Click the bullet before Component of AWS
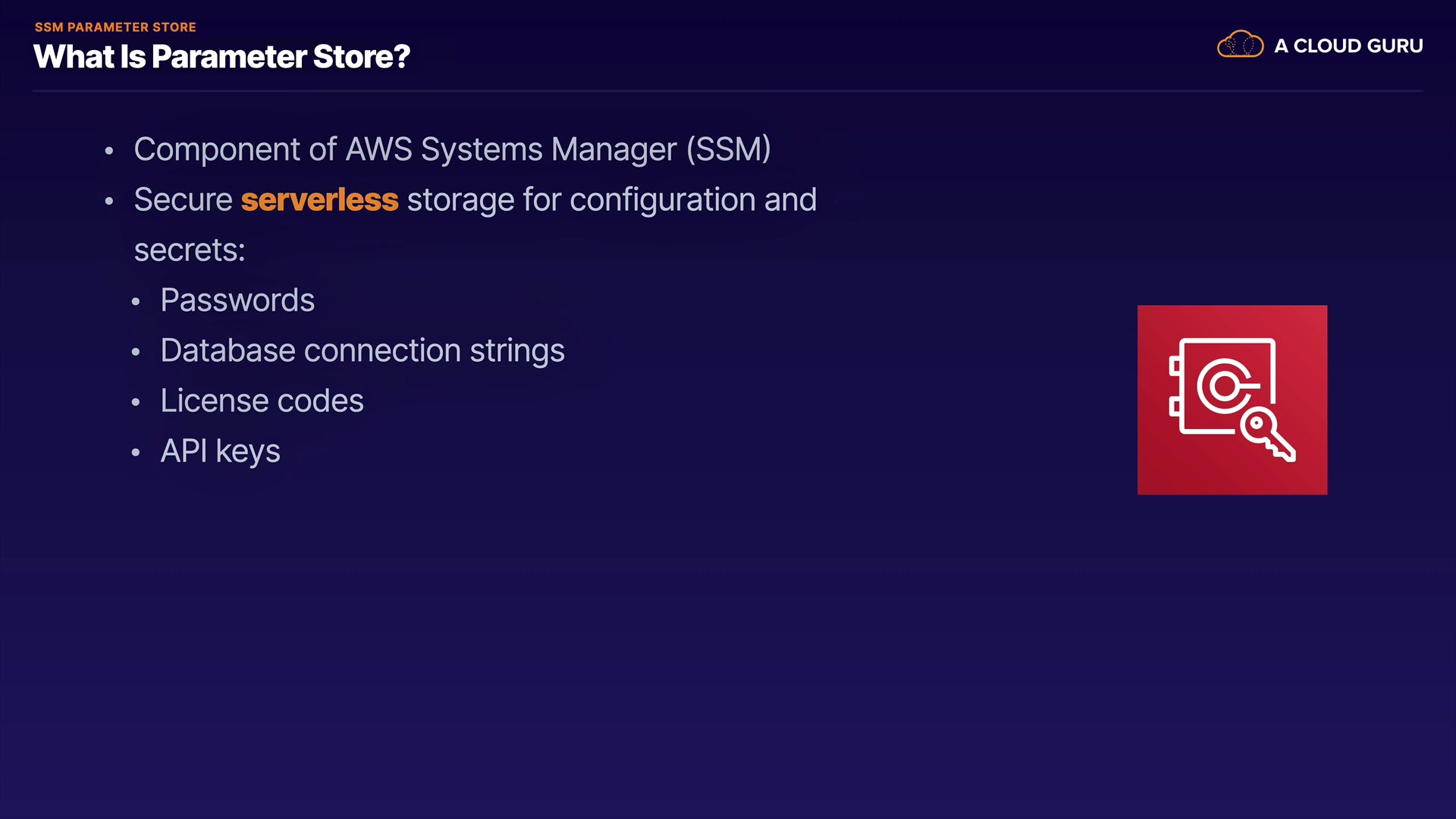Image resolution: width=1456 pixels, height=819 pixels. pyautogui.click(x=109, y=151)
